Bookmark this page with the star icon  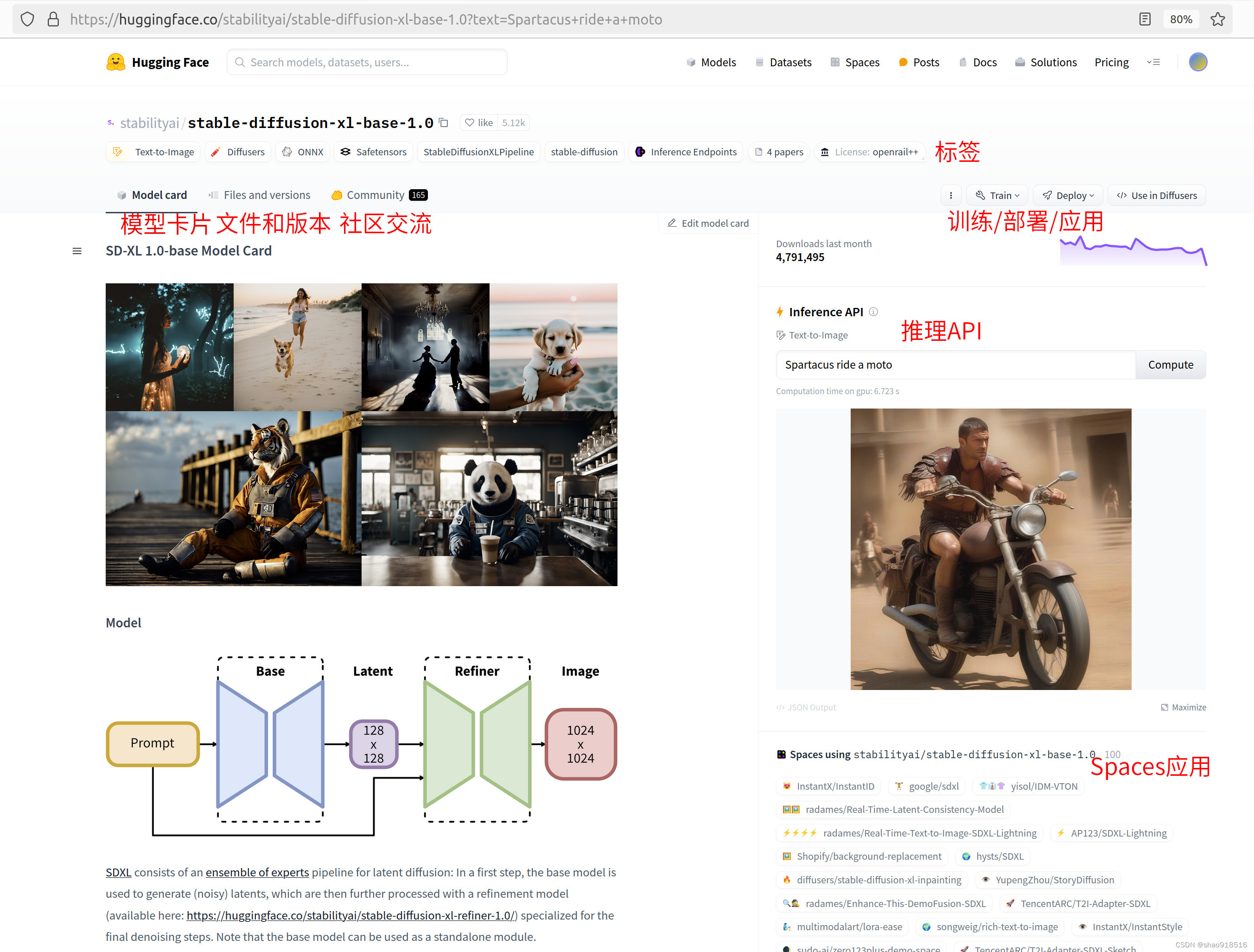click(x=1217, y=19)
